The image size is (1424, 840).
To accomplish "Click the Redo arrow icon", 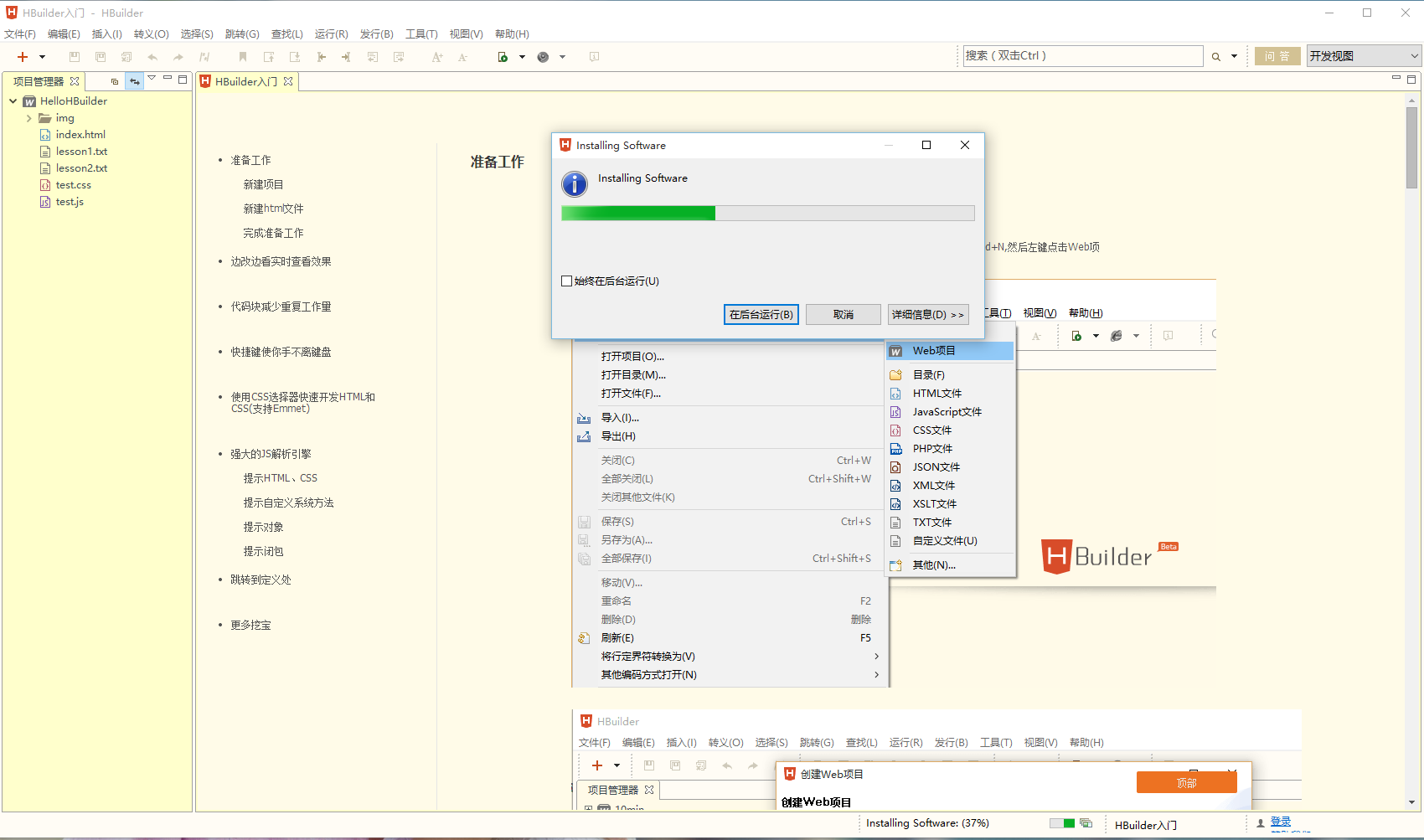I will point(178,56).
